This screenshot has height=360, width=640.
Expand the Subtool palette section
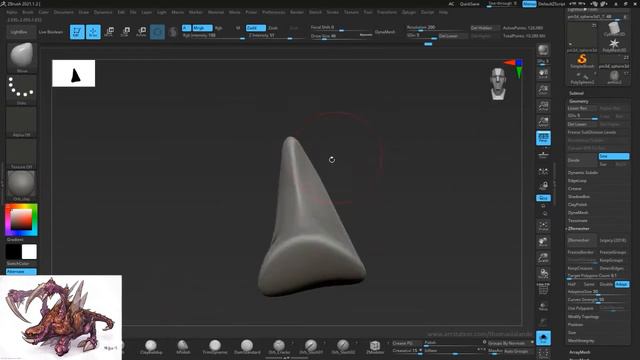(576, 93)
